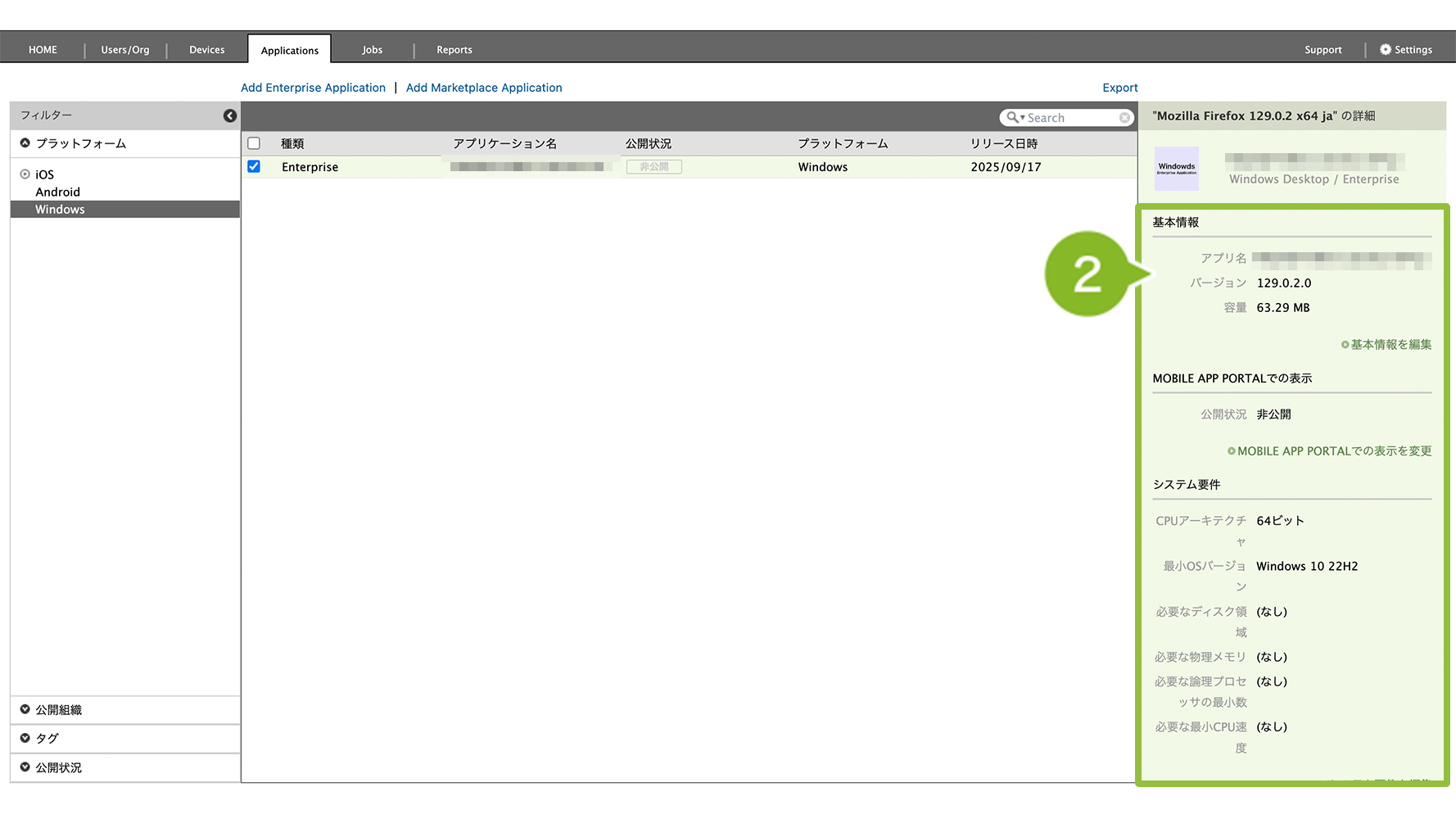Expand the 公開状況 filter section

point(25,767)
